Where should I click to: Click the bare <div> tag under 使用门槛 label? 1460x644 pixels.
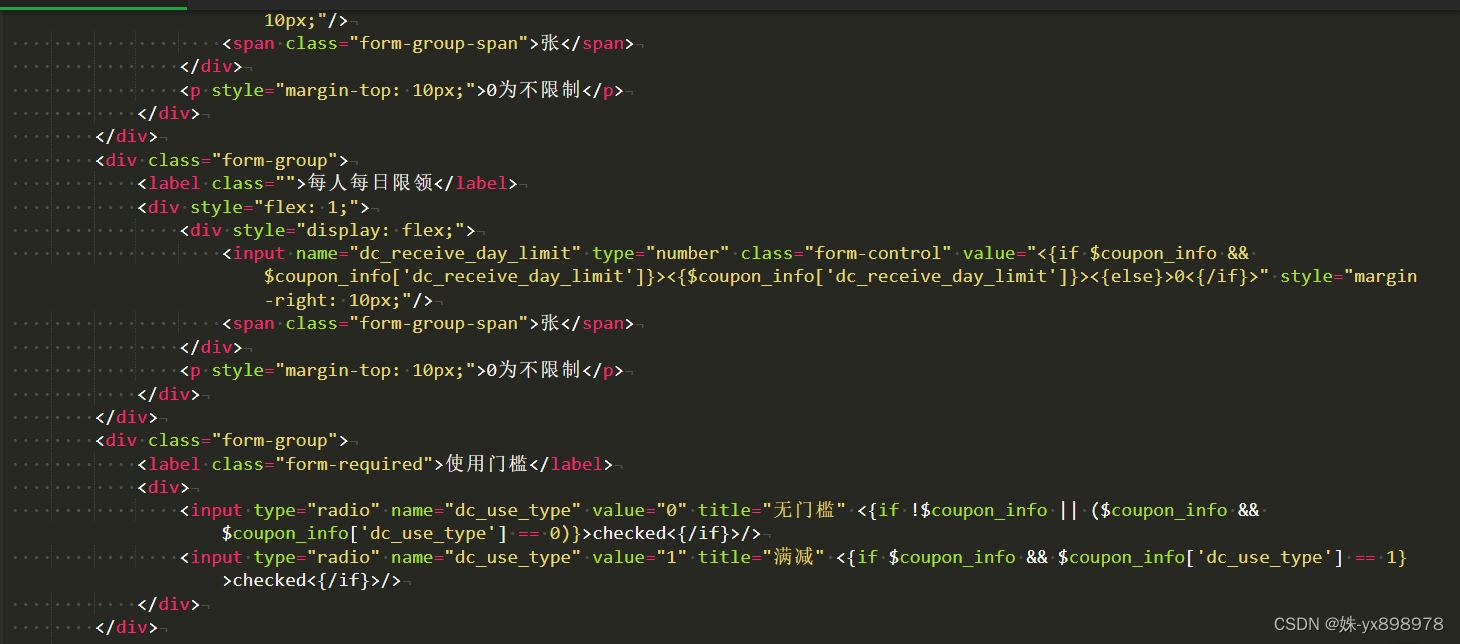coord(163,487)
